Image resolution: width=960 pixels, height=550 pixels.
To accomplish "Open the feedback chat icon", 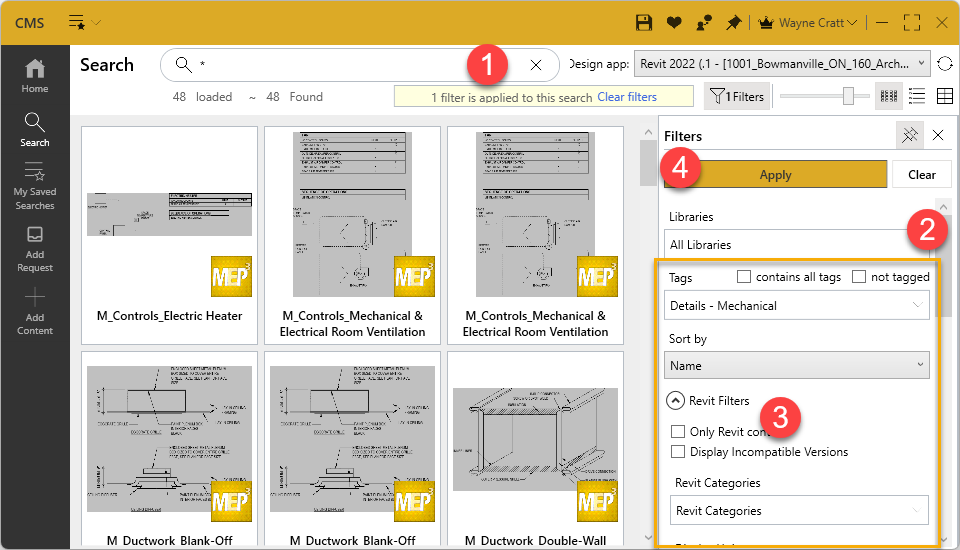I will 704,22.
